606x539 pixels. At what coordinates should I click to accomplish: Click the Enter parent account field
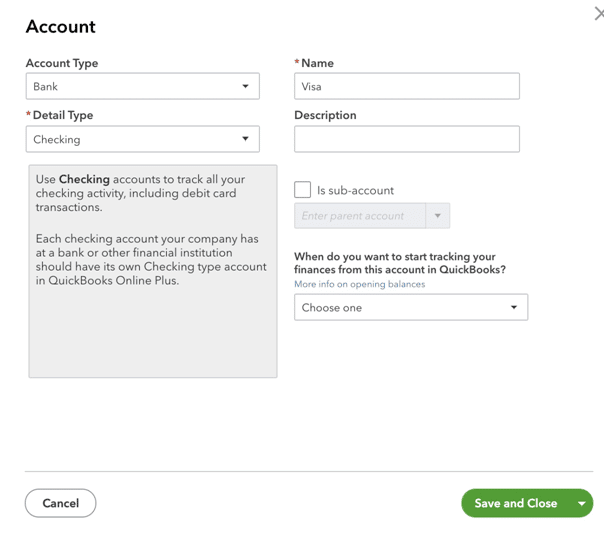360,216
